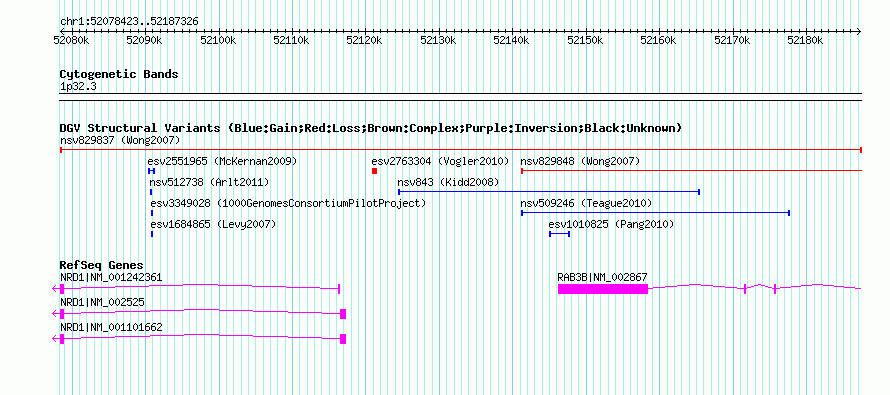Image resolution: width=890 pixels, height=395 pixels.
Task: Select the long red nsv829837 loss bar
Action: click(461, 150)
